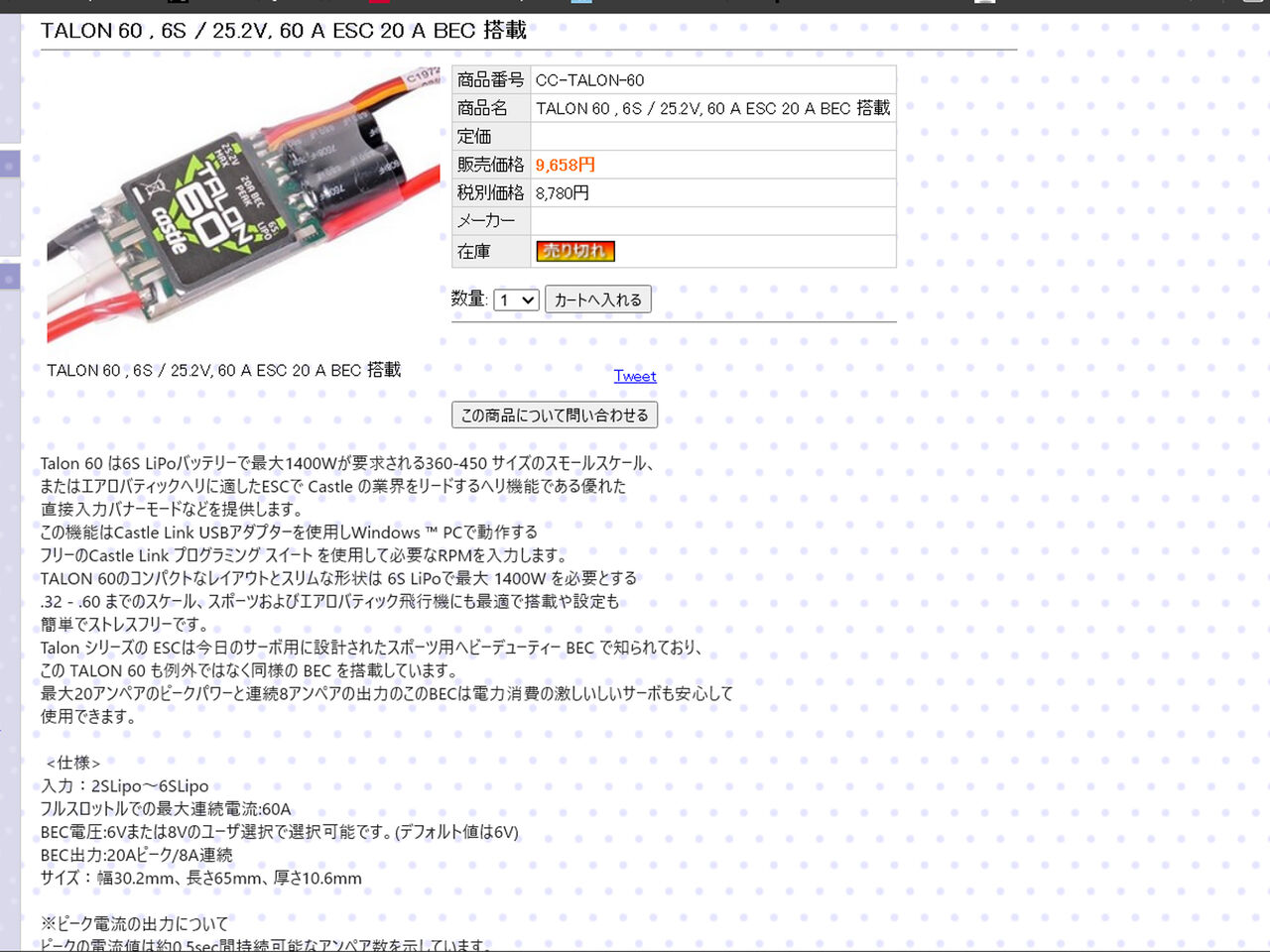Image resolution: width=1270 pixels, height=952 pixels.
Task: Click the caption text below product photo
Action: tap(224, 370)
